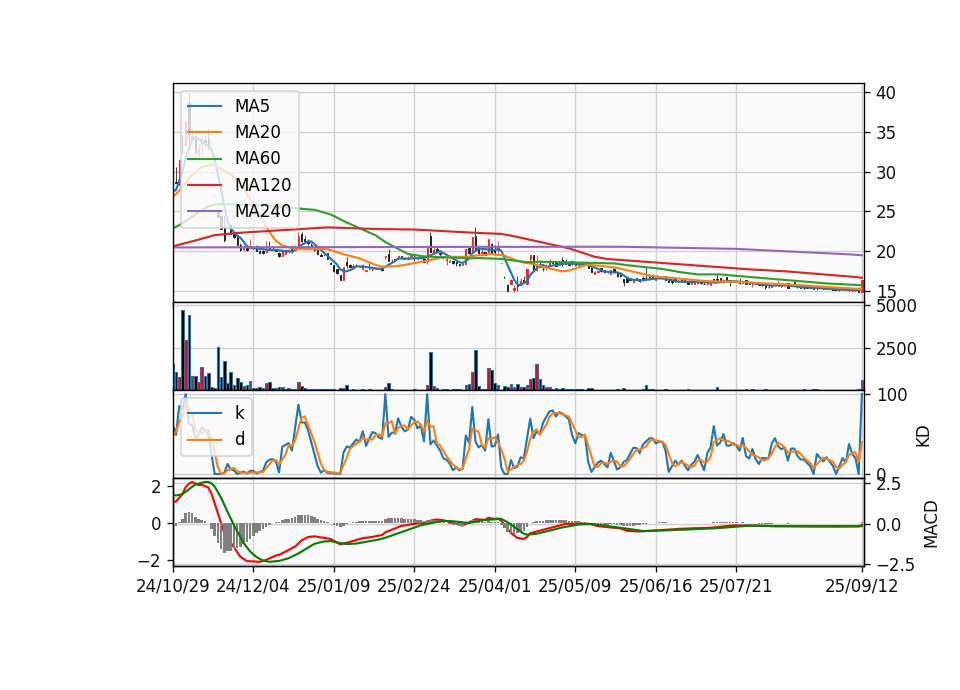Click the 25/07/21 date axis label
Image resolution: width=960 pixels, height=690 pixels.
coord(736,586)
